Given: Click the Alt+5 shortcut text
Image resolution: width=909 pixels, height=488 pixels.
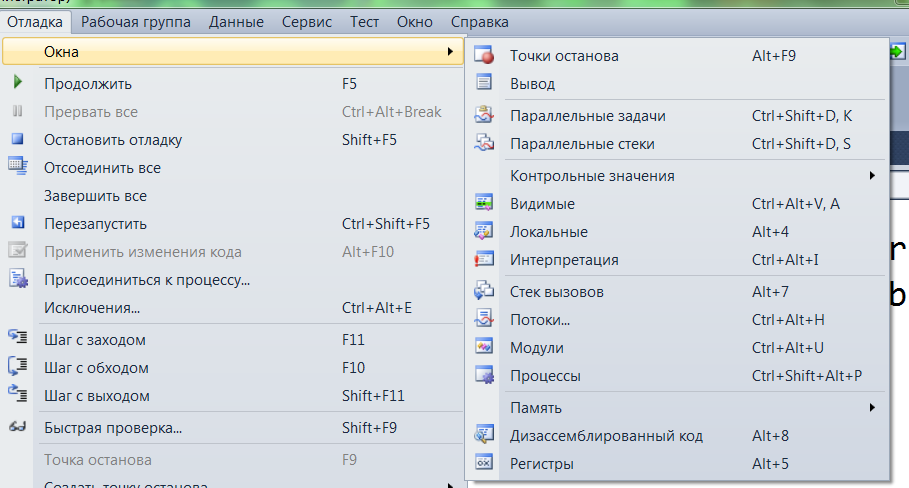Looking at the screenshot, I should [770, 464].
